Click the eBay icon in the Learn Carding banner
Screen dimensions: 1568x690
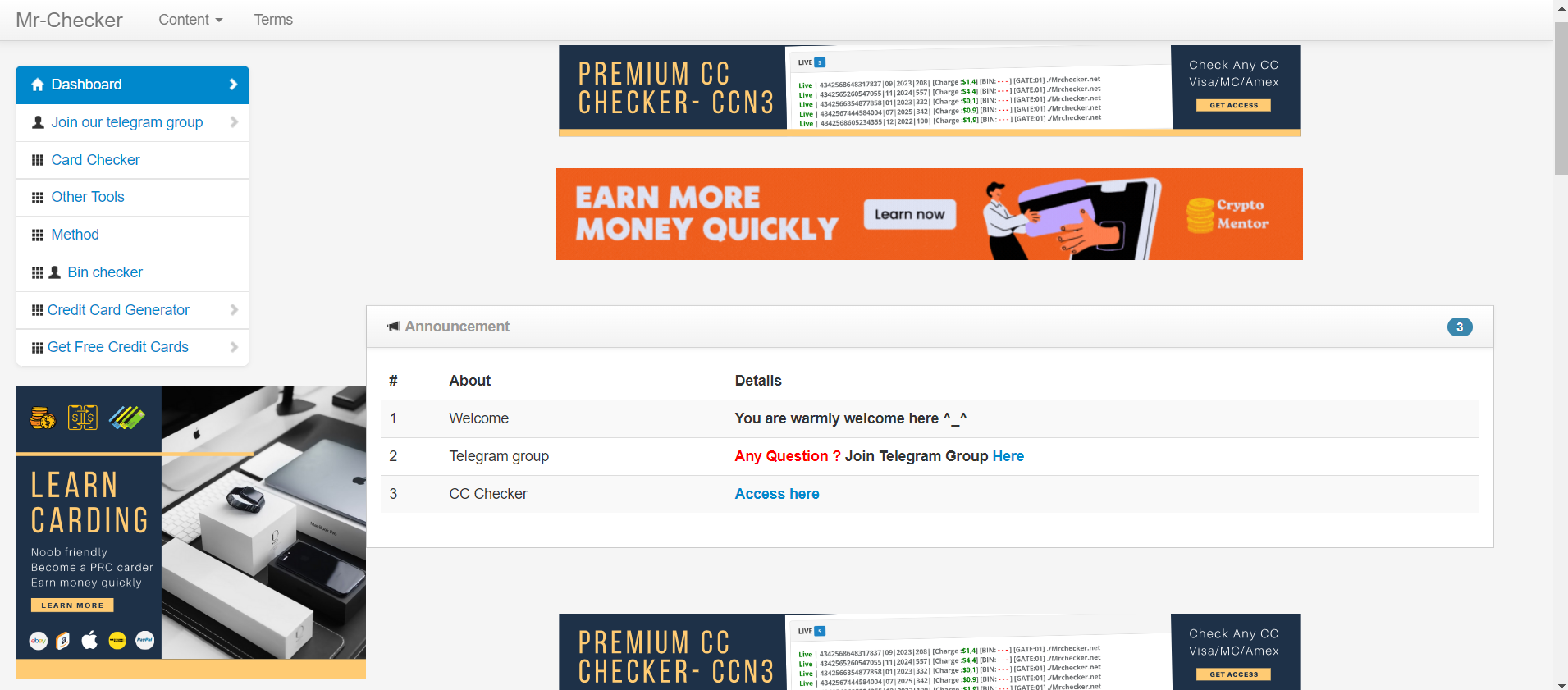39,641
